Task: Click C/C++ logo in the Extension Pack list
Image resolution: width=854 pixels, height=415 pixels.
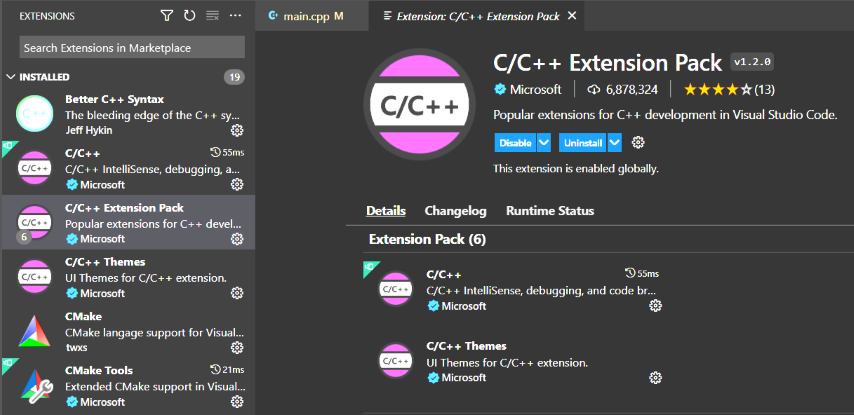Action: 396,289
